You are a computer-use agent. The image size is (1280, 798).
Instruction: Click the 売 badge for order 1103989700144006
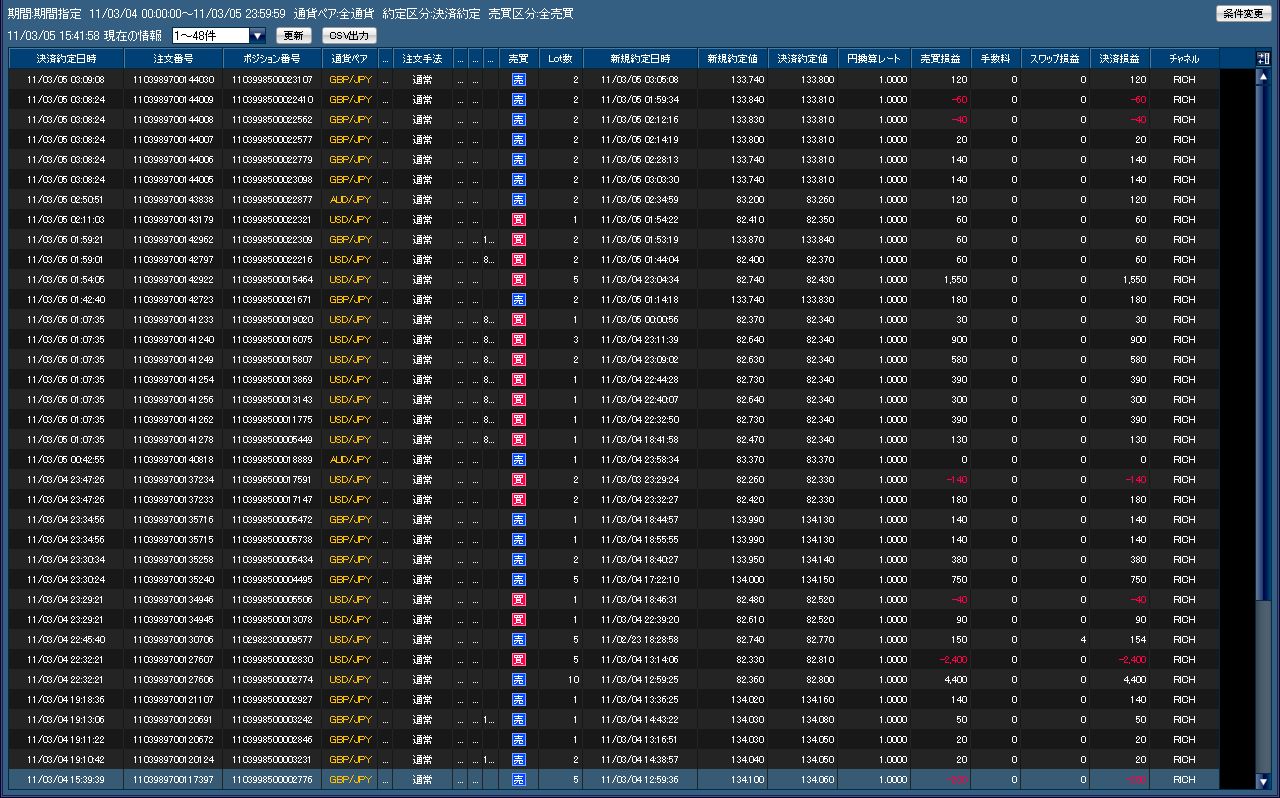(518, 159)
